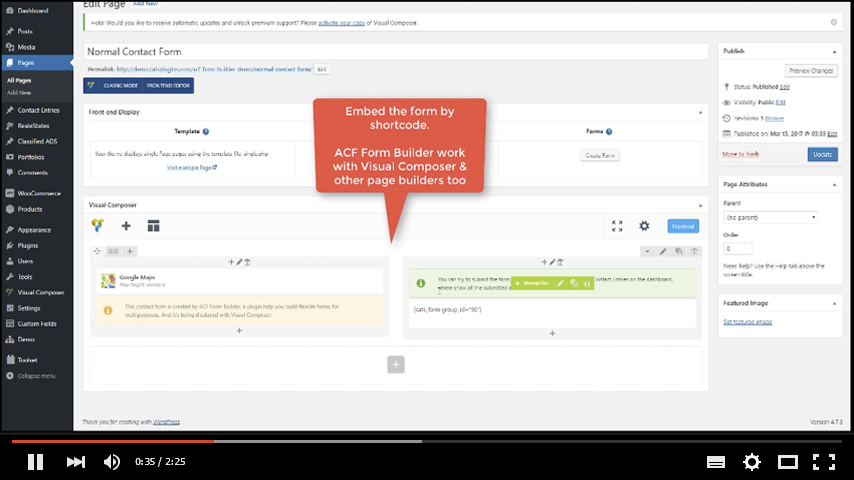Edit the row with pencil icon
The height and width of the screenshot is (480, 854).
click(x=663, y=251)
